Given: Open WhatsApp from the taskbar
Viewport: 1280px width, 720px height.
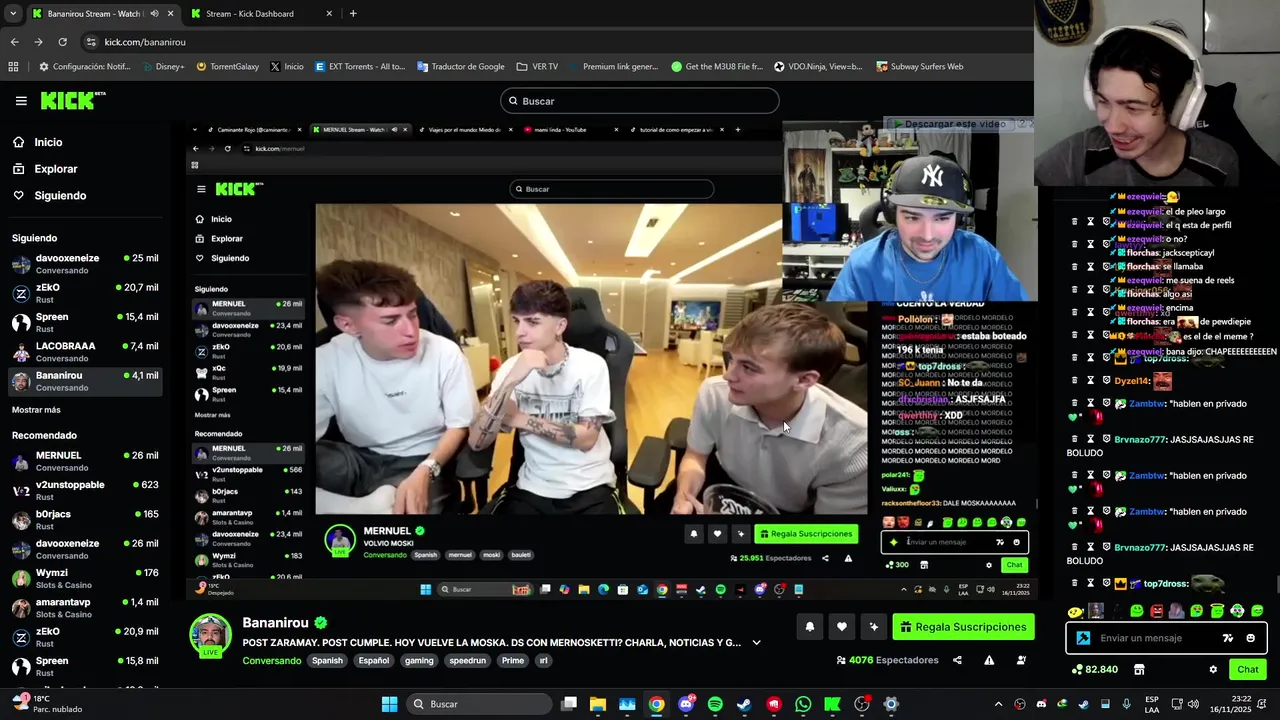Looking at the screenshot, I should (x=803, y=704).
